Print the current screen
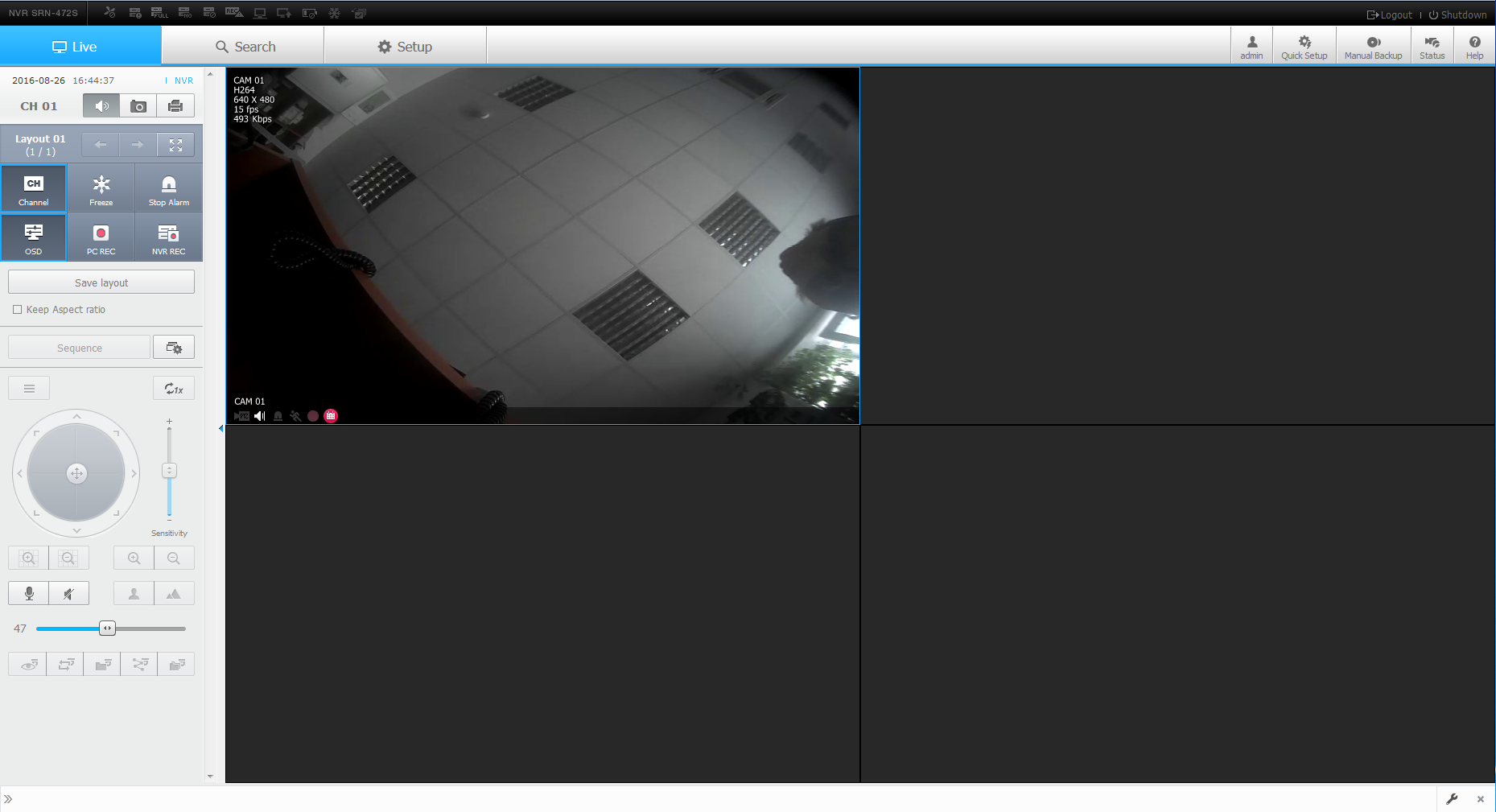Screen dimensions: 1496x812 175,105
